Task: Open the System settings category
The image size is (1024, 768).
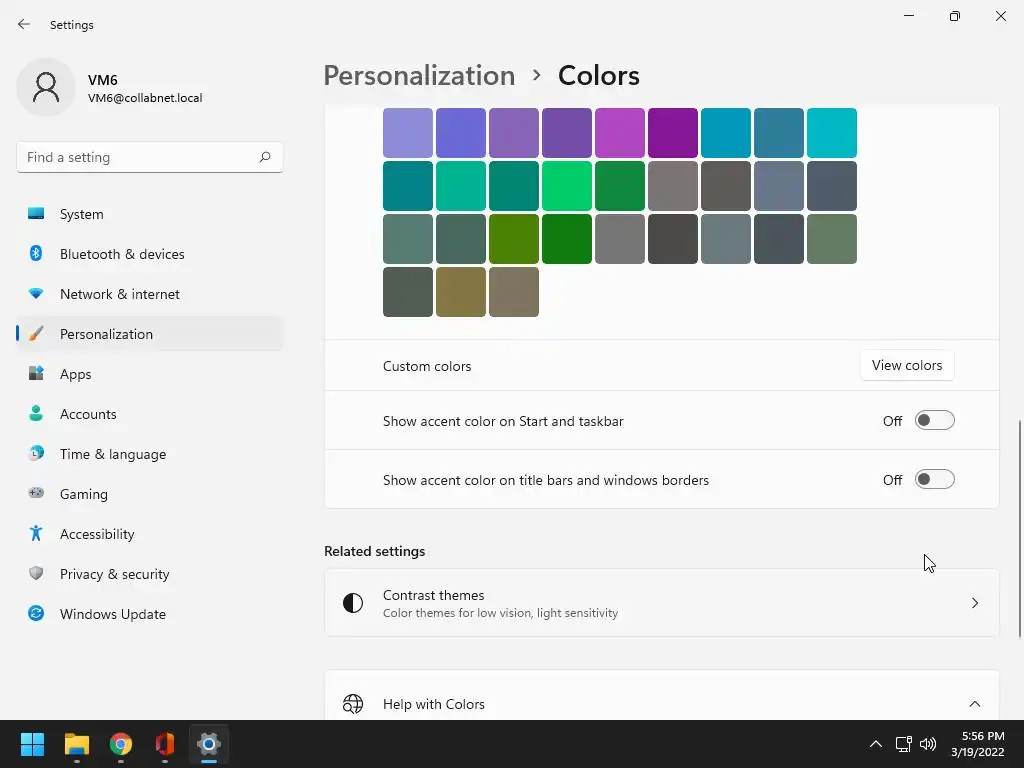Action: click(x=150, y=214)
